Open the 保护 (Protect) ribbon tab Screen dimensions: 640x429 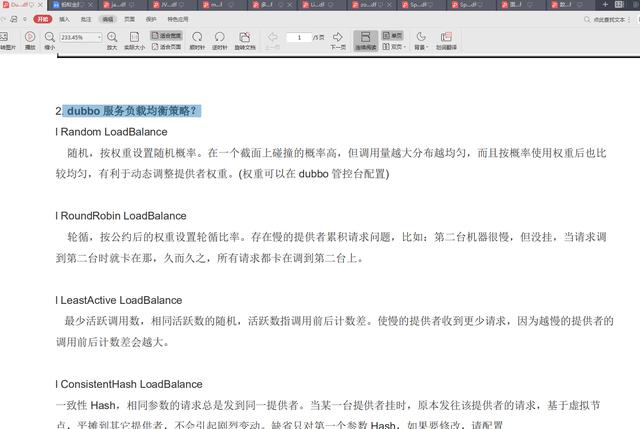(x=151, y=19)
